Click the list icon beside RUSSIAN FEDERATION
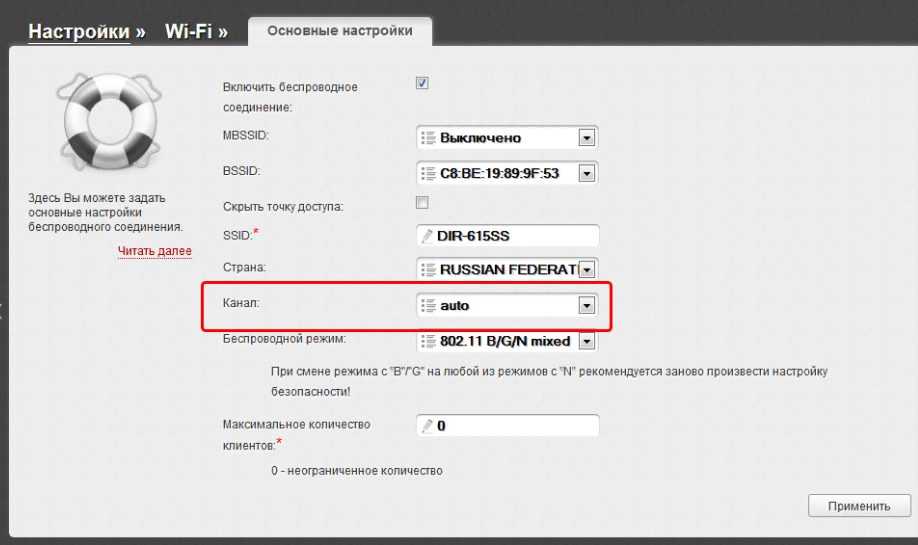This screenshot has height=545, width=918. tap(429, 270)
